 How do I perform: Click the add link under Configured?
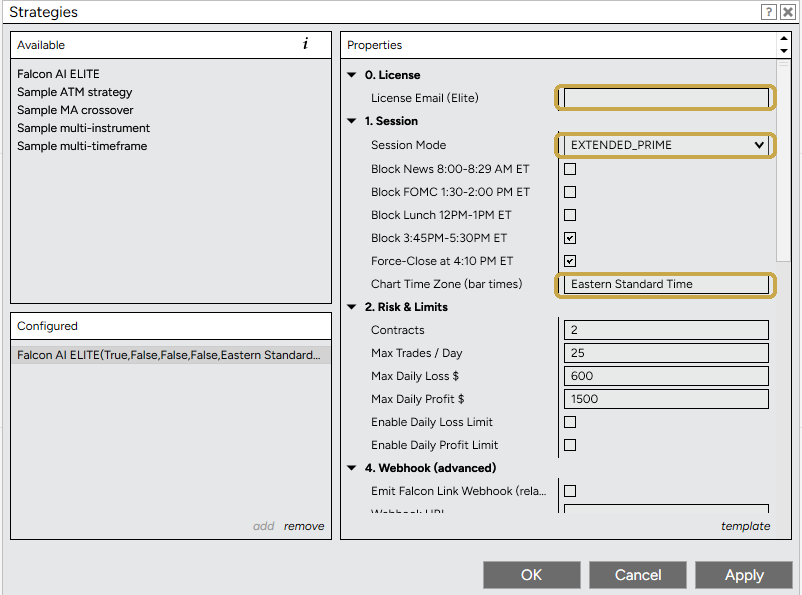[x=263, y=526]
